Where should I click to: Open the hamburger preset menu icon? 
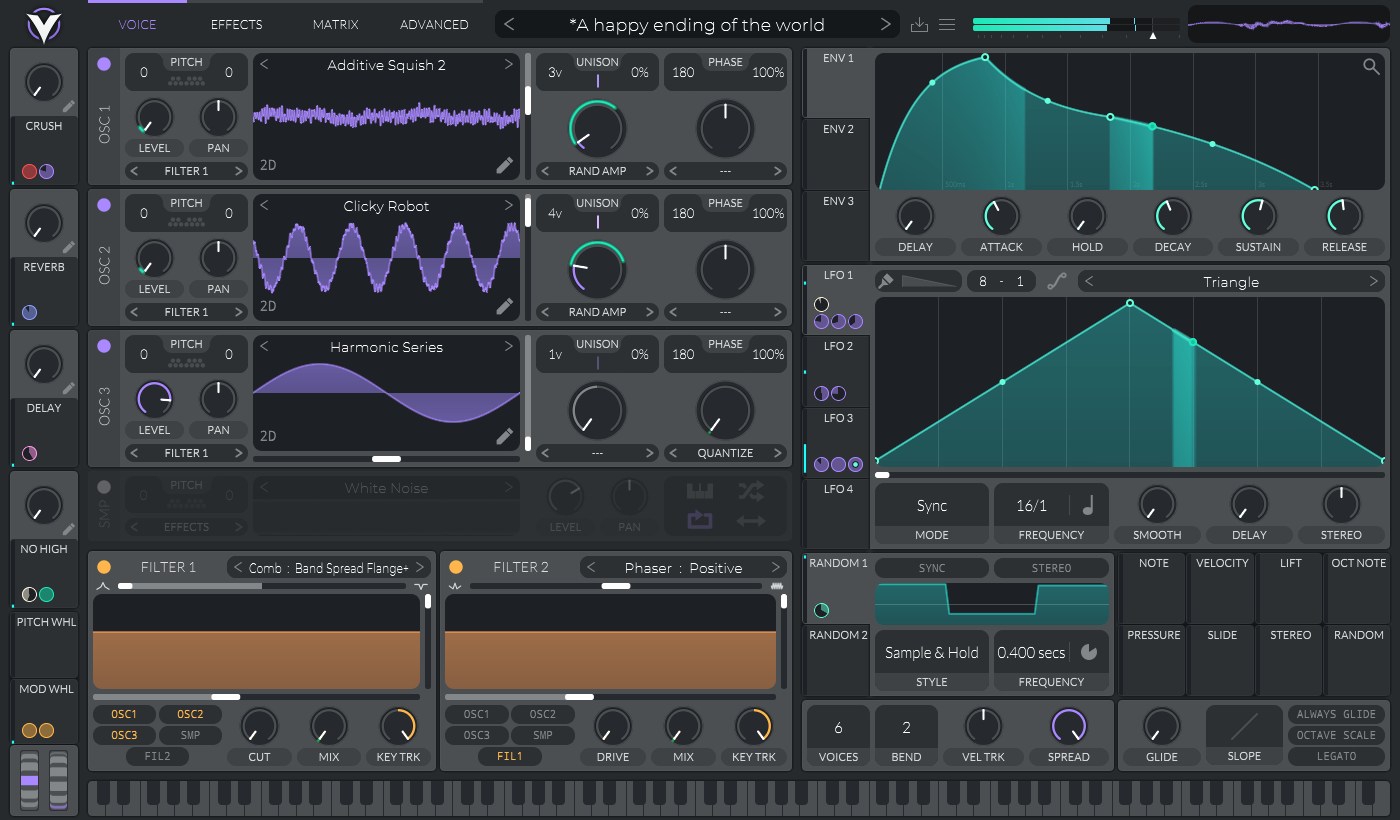[947, 25]
